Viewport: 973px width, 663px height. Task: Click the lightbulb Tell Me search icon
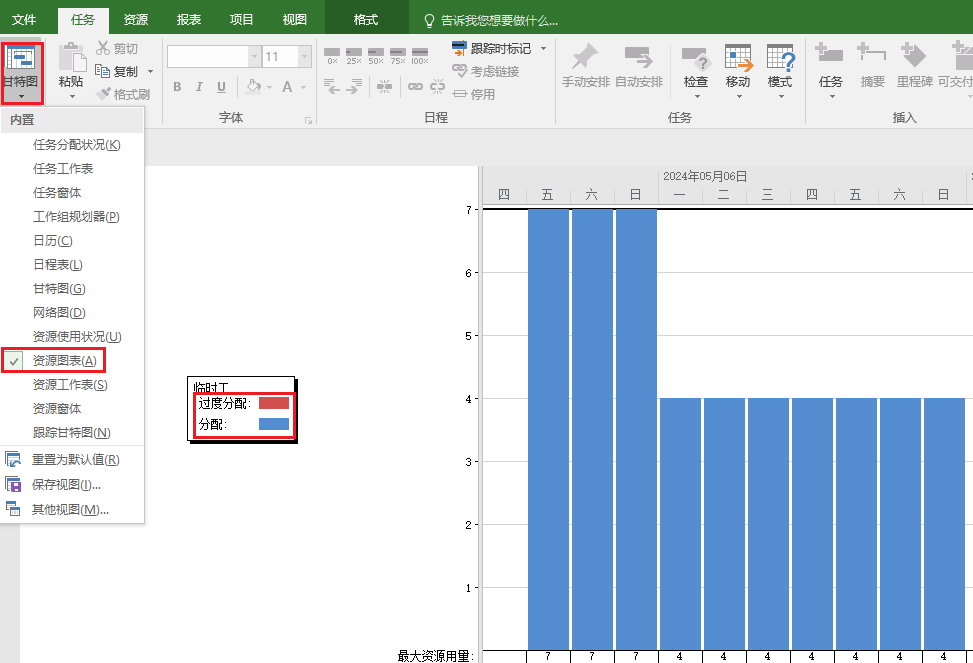[x=429, y=20]
